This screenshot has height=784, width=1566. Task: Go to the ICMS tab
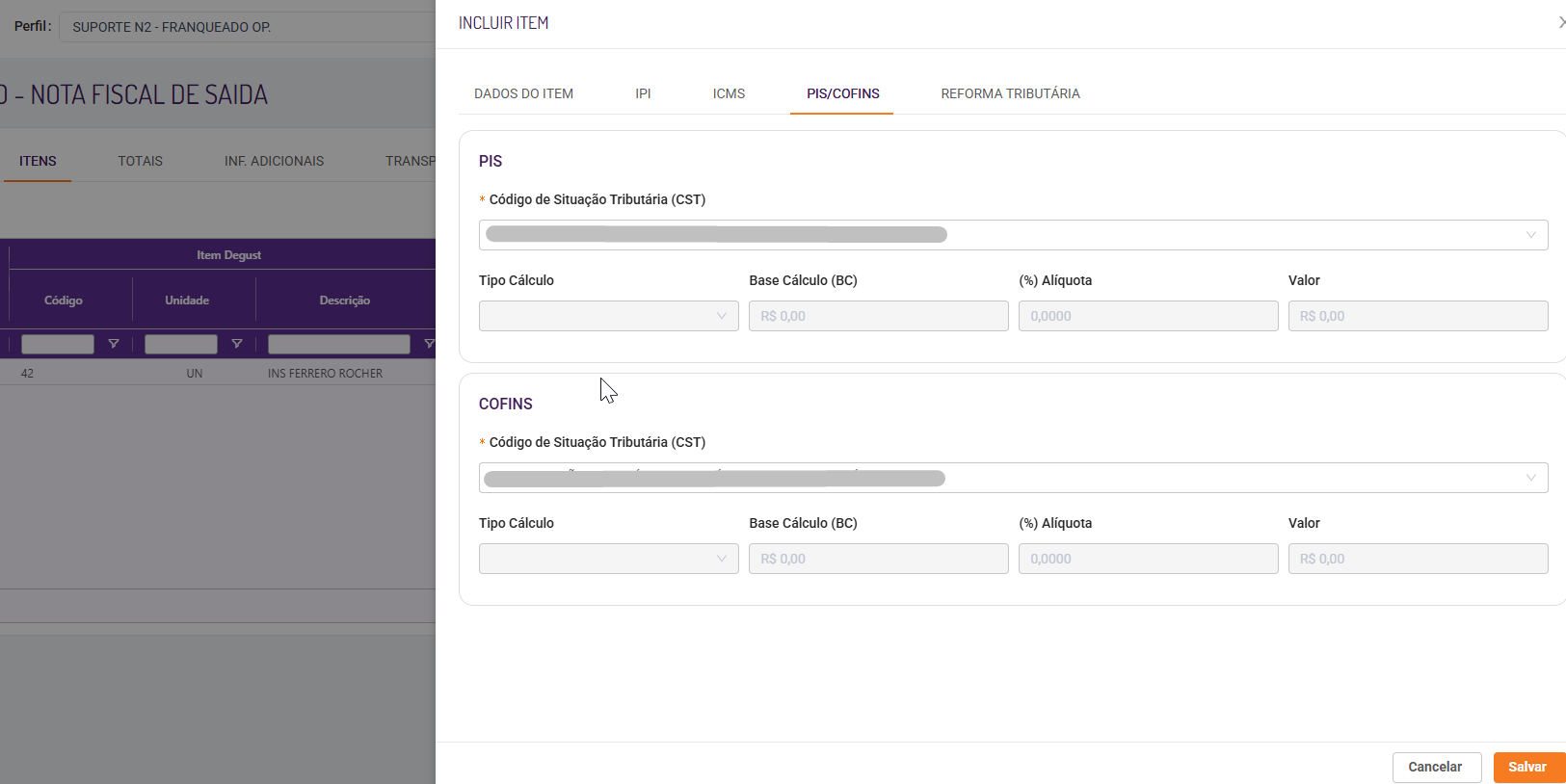tap(729, 93)
